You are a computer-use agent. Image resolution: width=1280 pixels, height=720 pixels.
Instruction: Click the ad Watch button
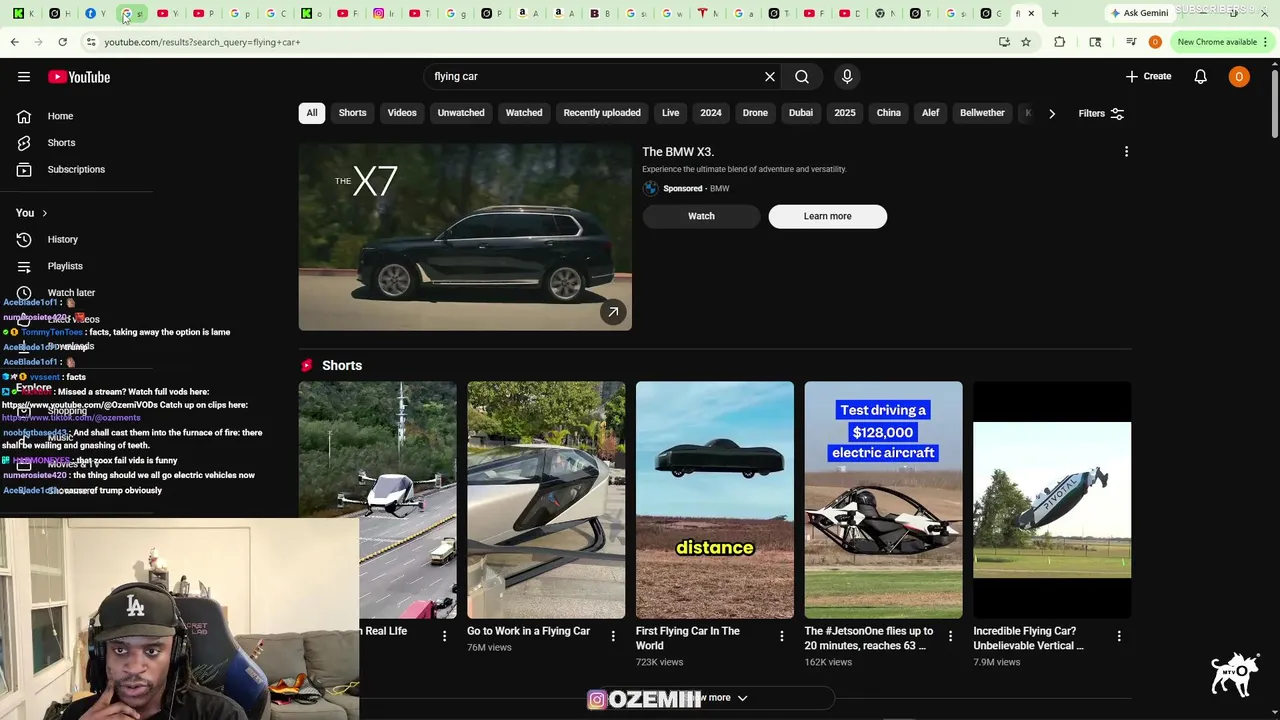click(701, 216)
